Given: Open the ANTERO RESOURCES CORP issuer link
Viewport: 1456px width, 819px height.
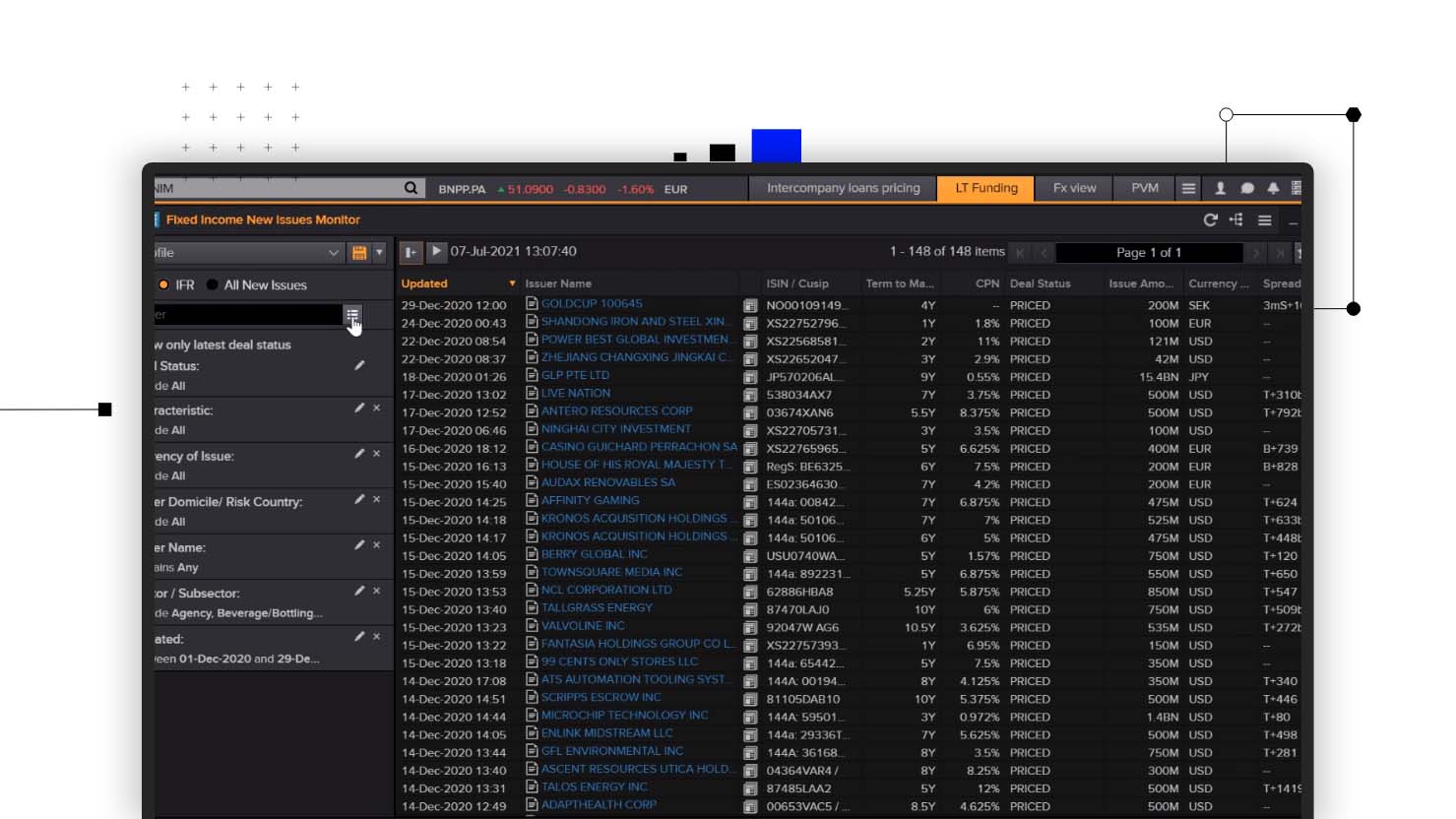Looking at the screenshot, I should click(x=617, y=411).
